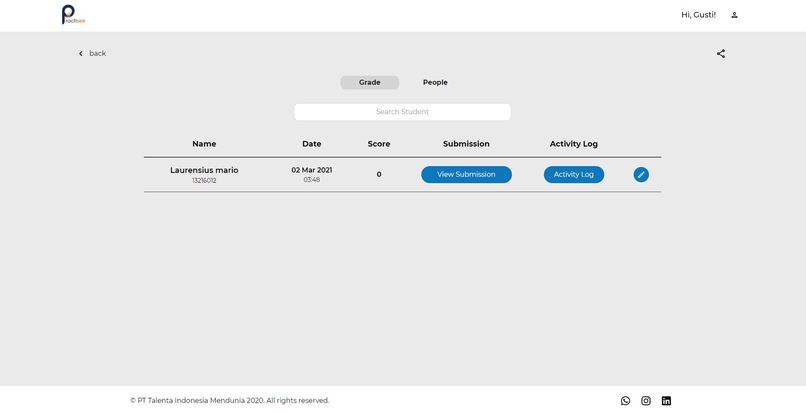
Task: Focus the Search Student field
Action: point(402,112)
